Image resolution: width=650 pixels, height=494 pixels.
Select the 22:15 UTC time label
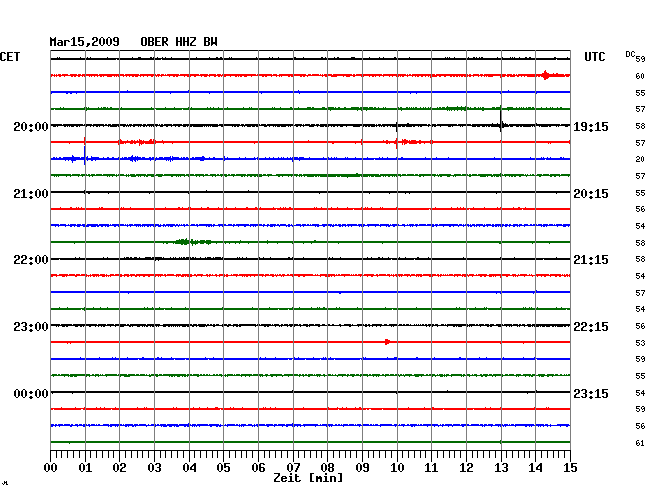click(x=591, y=327)
